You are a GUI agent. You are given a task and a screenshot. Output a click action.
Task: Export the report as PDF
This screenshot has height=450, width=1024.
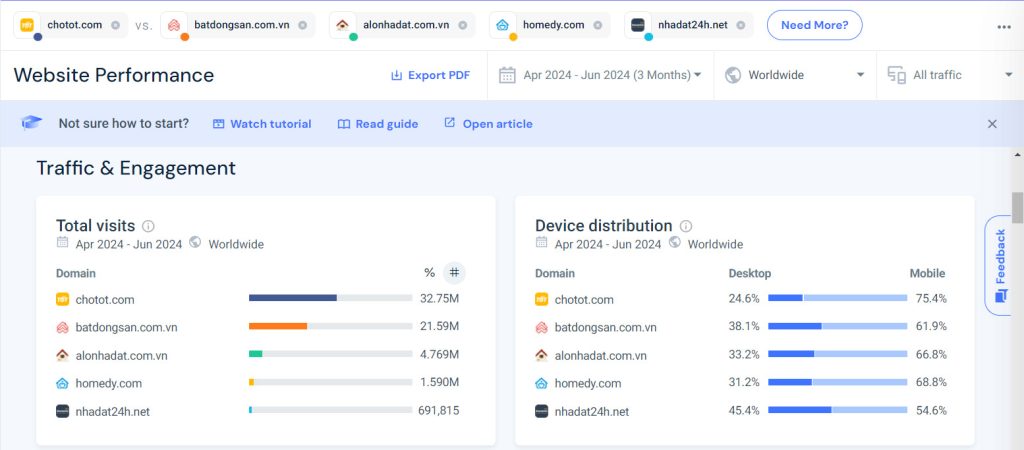pos(430,75)
